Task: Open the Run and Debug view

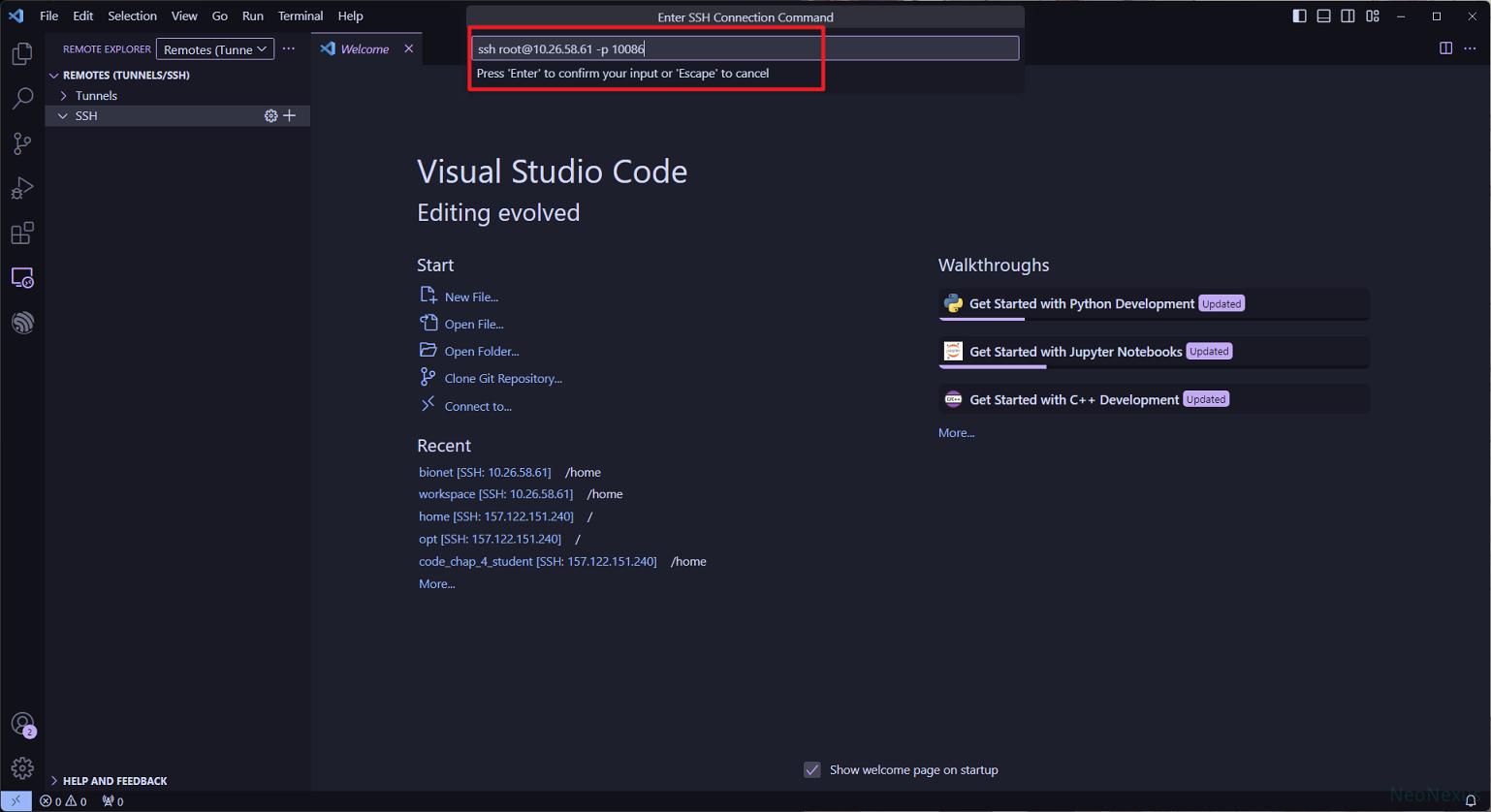Action: pos(22,188)
